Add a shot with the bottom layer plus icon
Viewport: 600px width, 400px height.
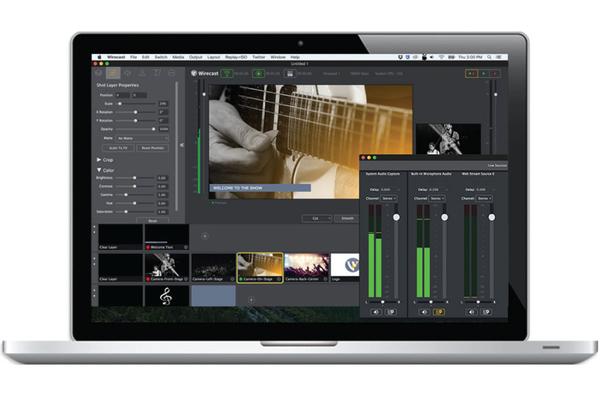(x=251, y=300)
